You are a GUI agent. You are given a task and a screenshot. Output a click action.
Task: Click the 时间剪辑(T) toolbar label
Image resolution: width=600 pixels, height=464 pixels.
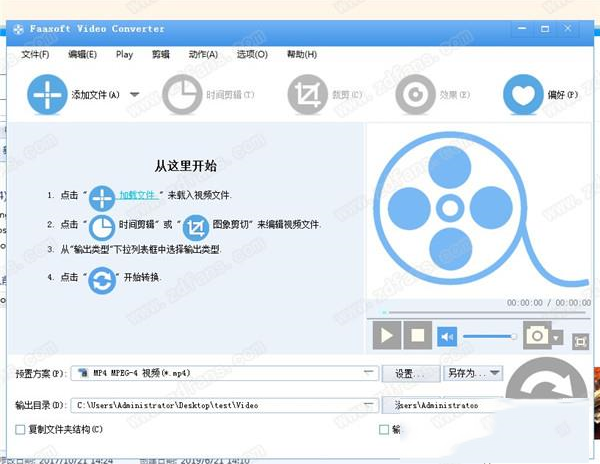point(230,94)
